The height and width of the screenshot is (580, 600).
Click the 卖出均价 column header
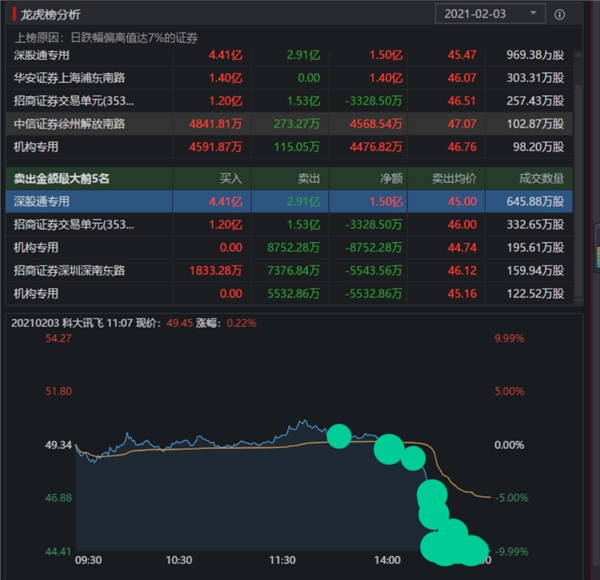click(454, 177)
